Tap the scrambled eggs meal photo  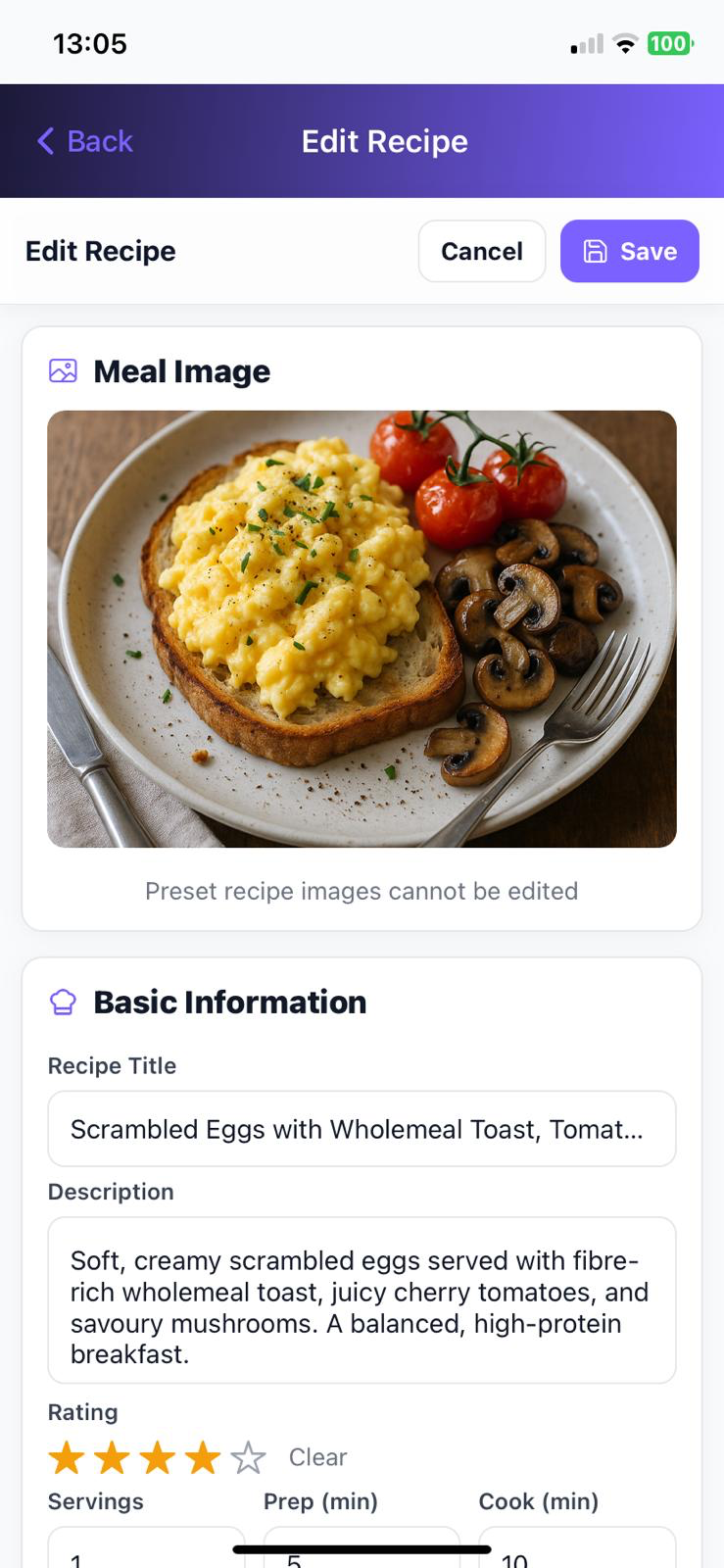(x=362, y=627)
